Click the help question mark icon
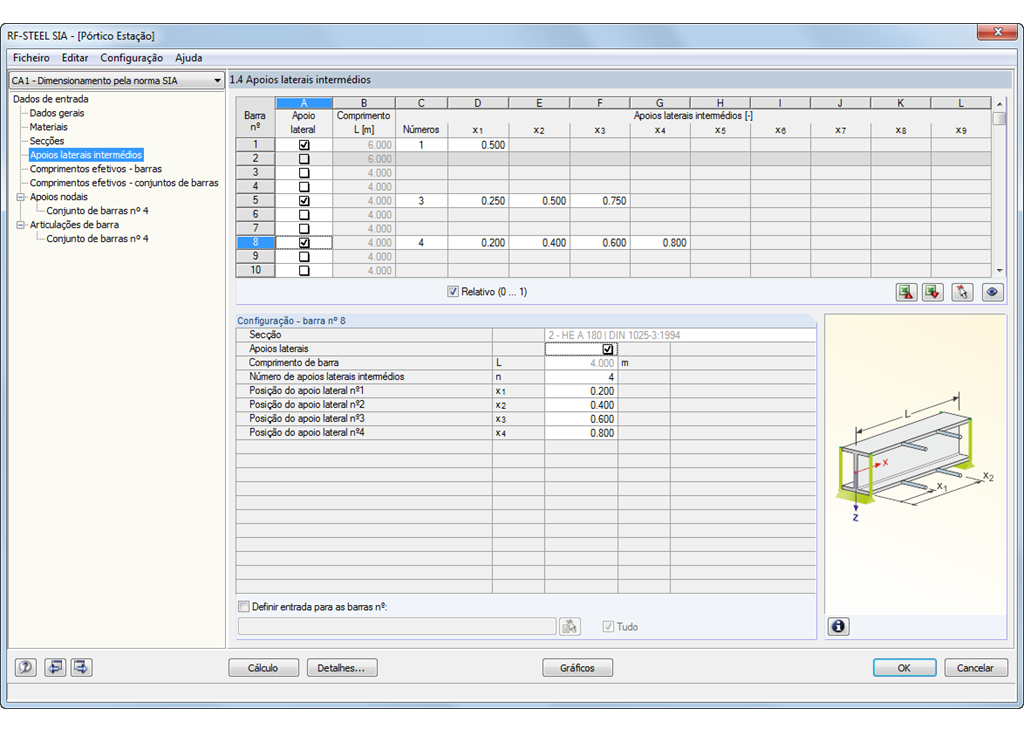Viewport: 1024px width, 732px height. [25, 667]
